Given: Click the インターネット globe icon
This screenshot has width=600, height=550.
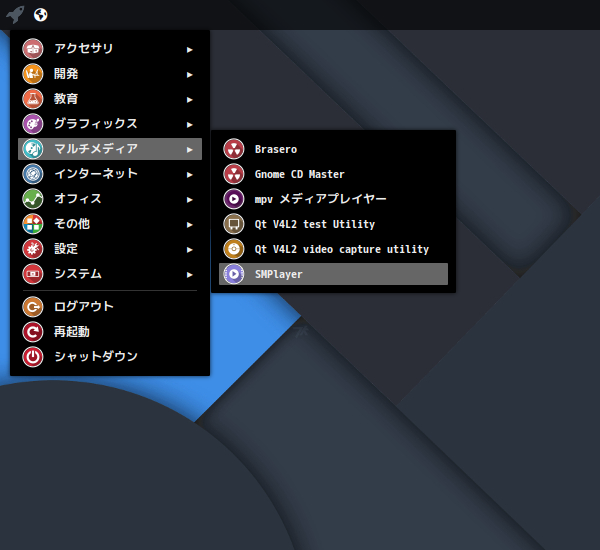Looking at the screenshot, I should [33, 174].
